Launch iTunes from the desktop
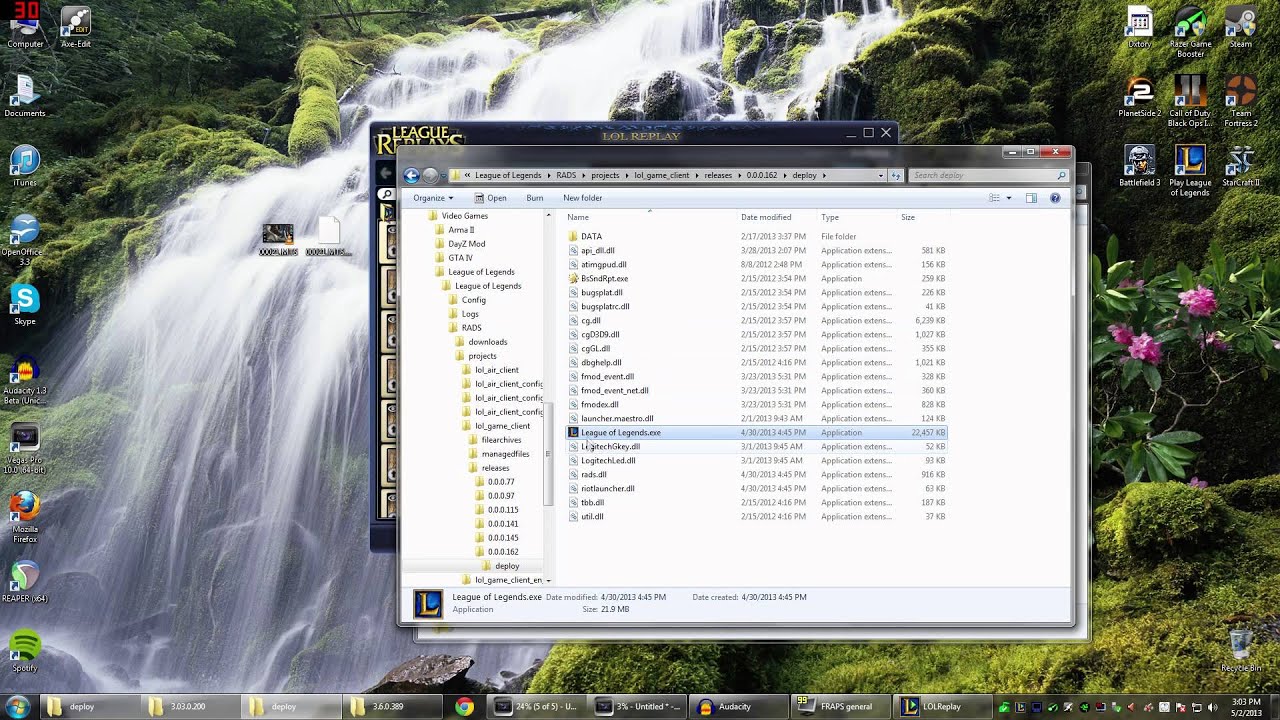This screenshot has width=1280, height=720. point(25,166)
